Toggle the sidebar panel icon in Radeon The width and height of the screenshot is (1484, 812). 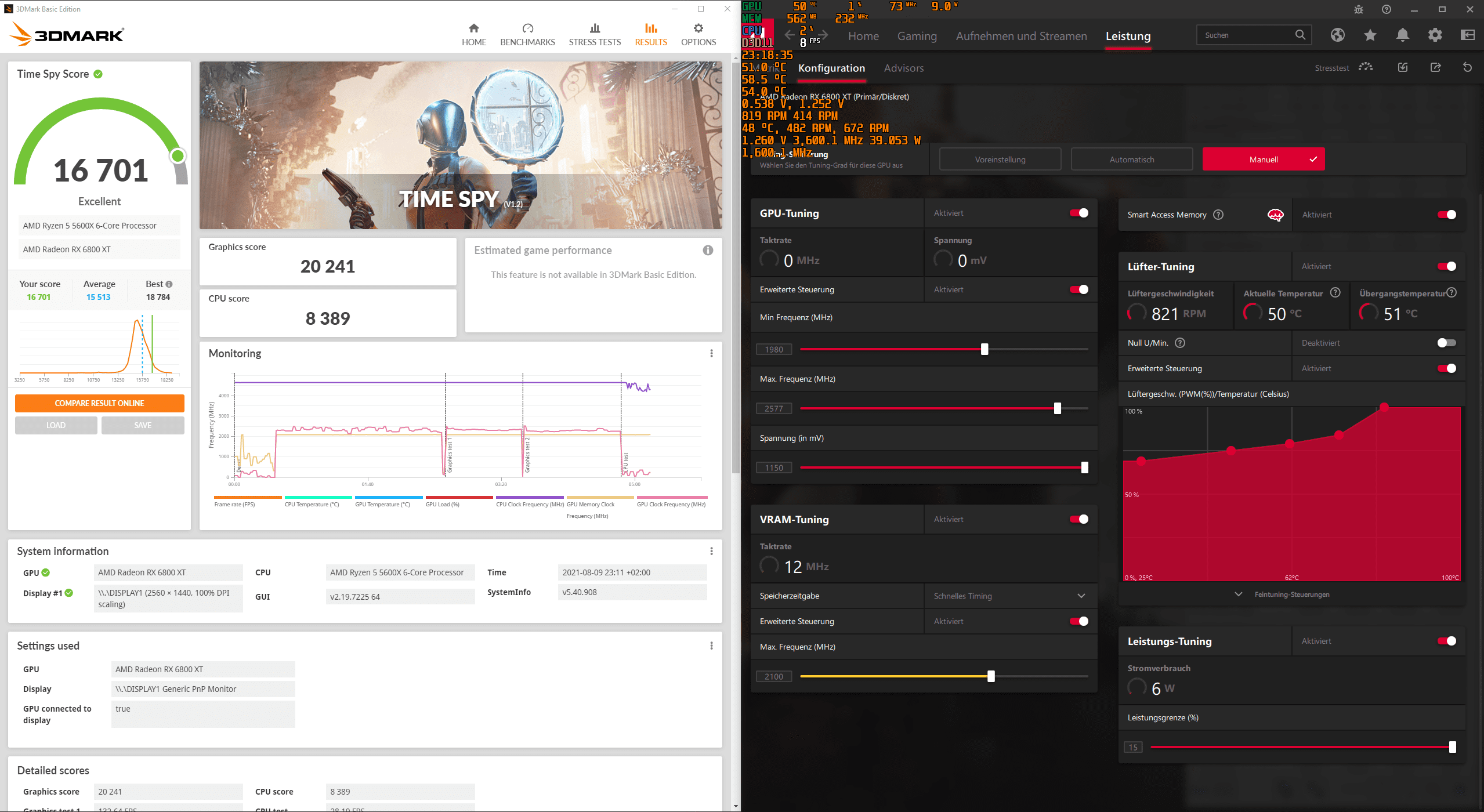click(x=1468, y=35)
